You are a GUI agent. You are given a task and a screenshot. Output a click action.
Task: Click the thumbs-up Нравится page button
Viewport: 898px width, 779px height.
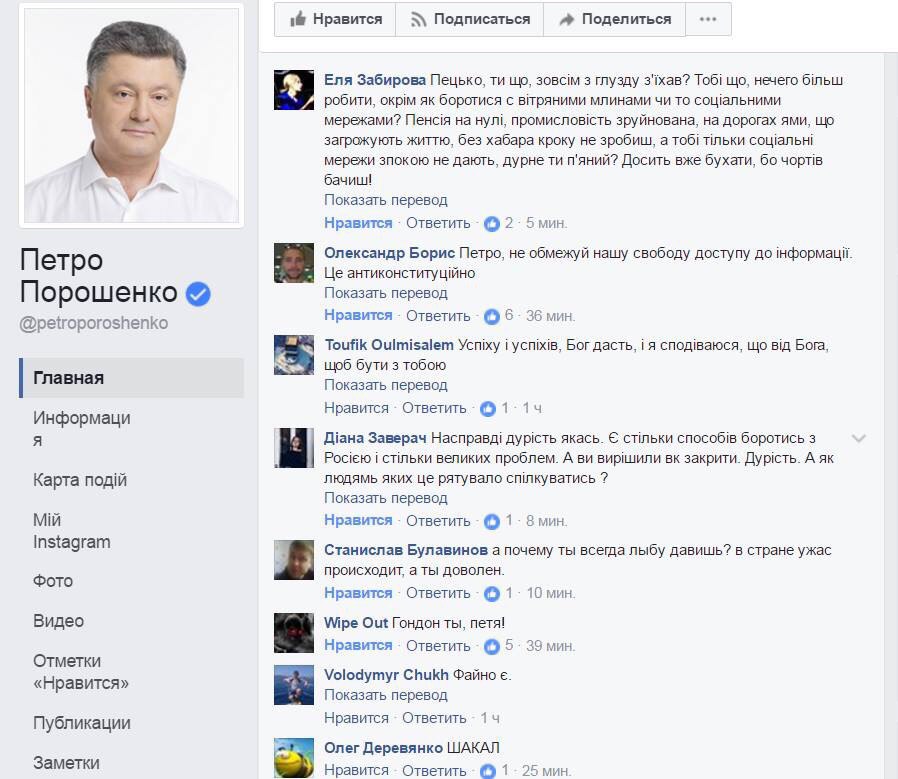335,19
